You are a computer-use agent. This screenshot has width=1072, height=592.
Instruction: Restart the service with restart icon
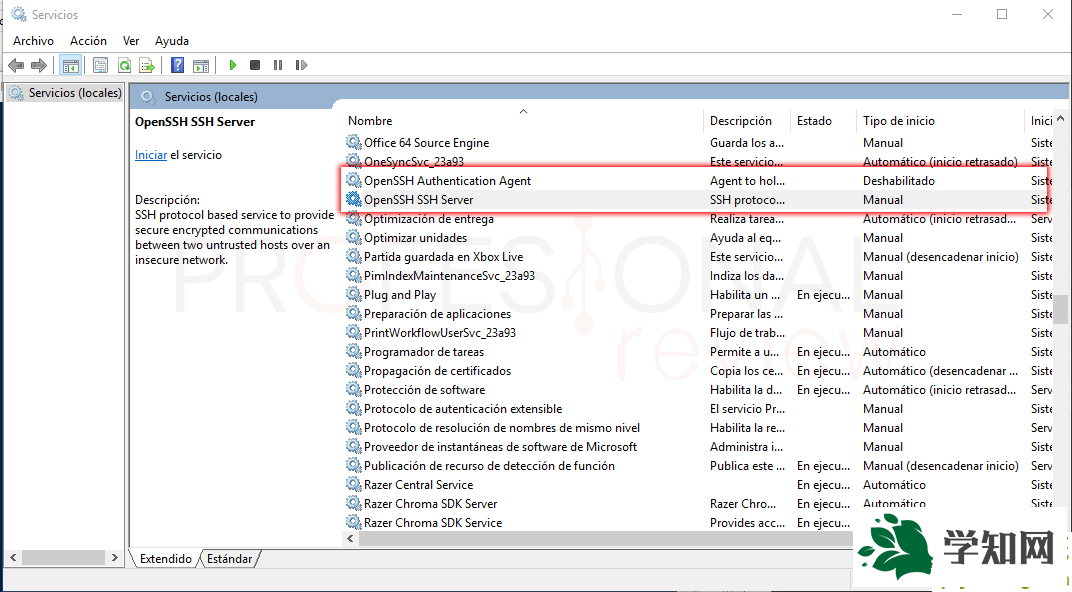(301, 65)
